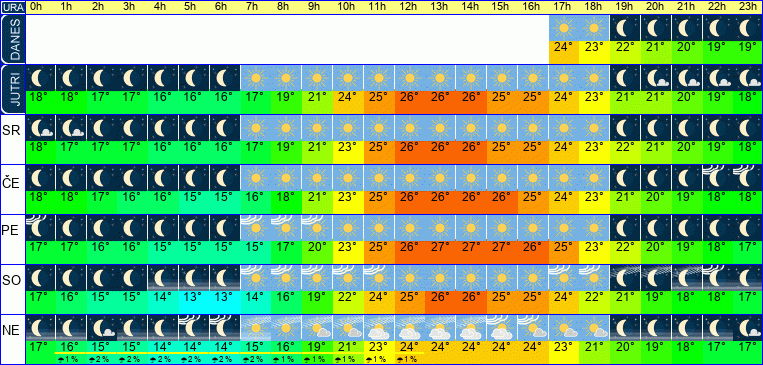Open the windy moon icon for ČE at 22h

(x=718, y=178)
